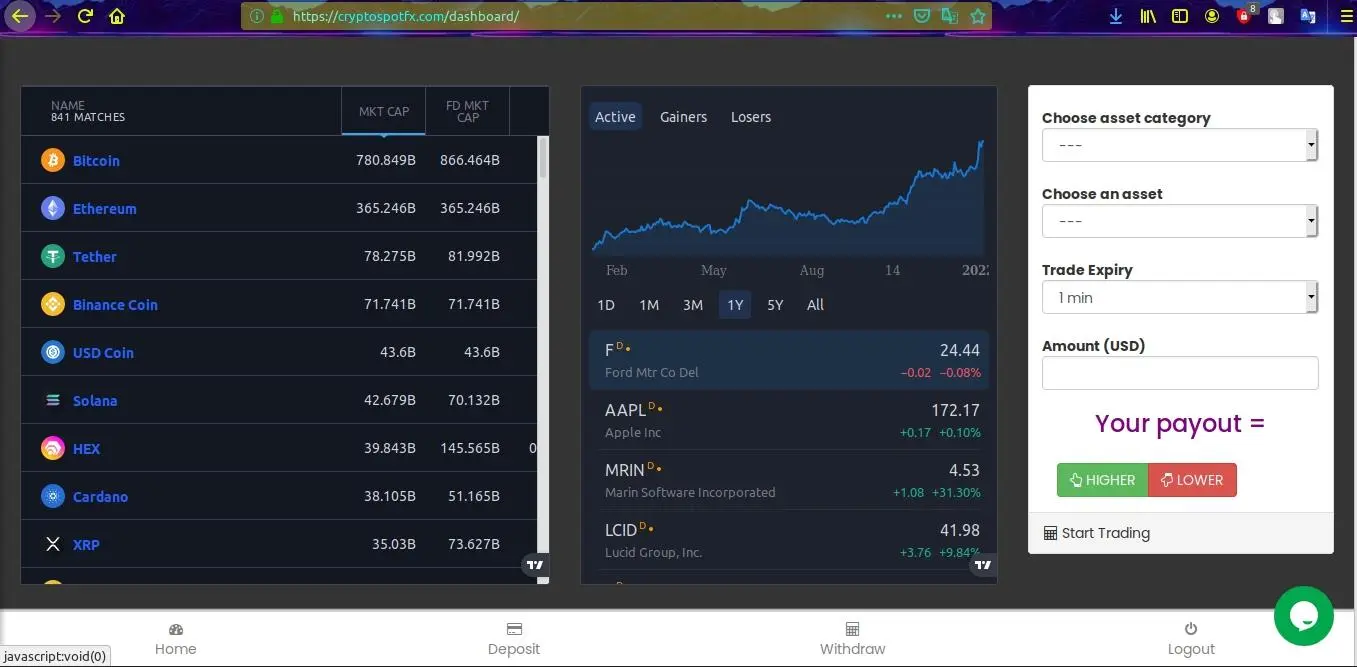The image size is (1357, 667).
Task: Click the USD Coin logo
Action: pos(53,352)
